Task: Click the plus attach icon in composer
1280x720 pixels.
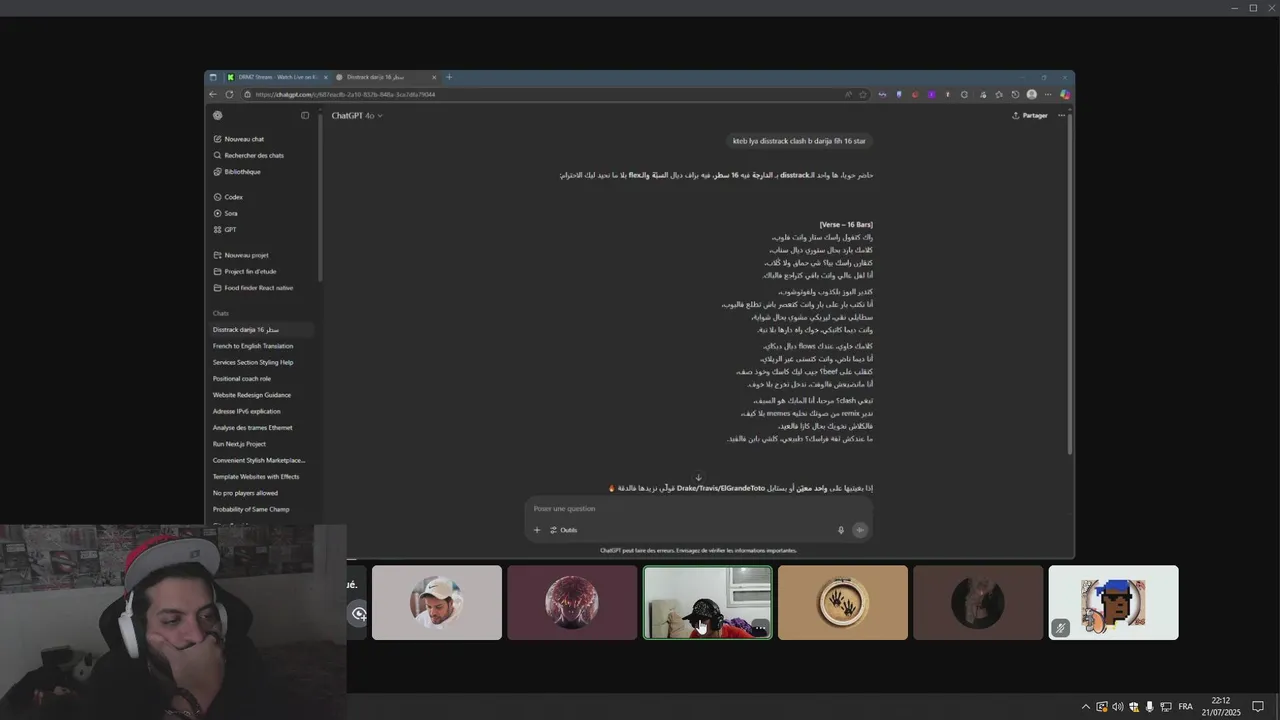Action: tap(537, 530)
